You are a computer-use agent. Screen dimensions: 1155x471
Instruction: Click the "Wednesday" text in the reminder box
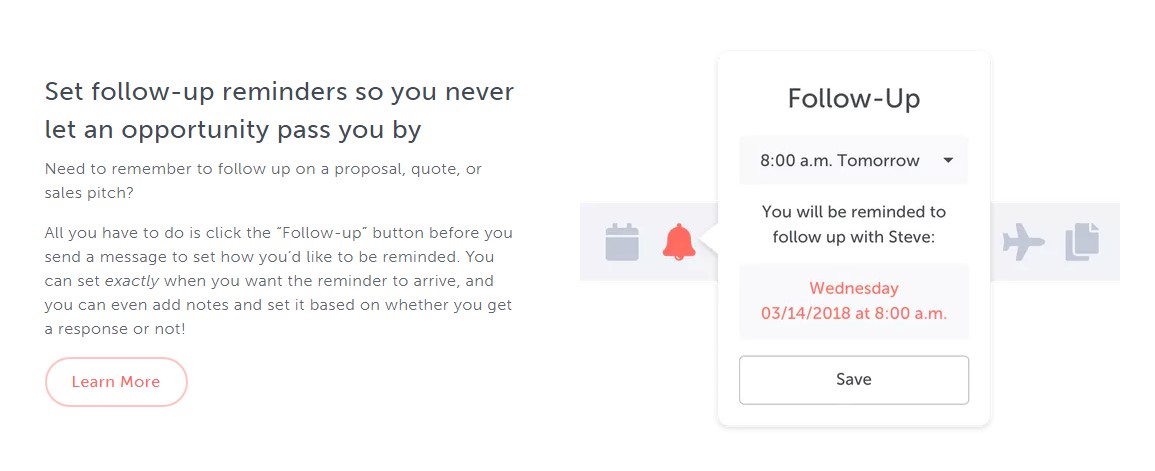click(x=853, y=289)
